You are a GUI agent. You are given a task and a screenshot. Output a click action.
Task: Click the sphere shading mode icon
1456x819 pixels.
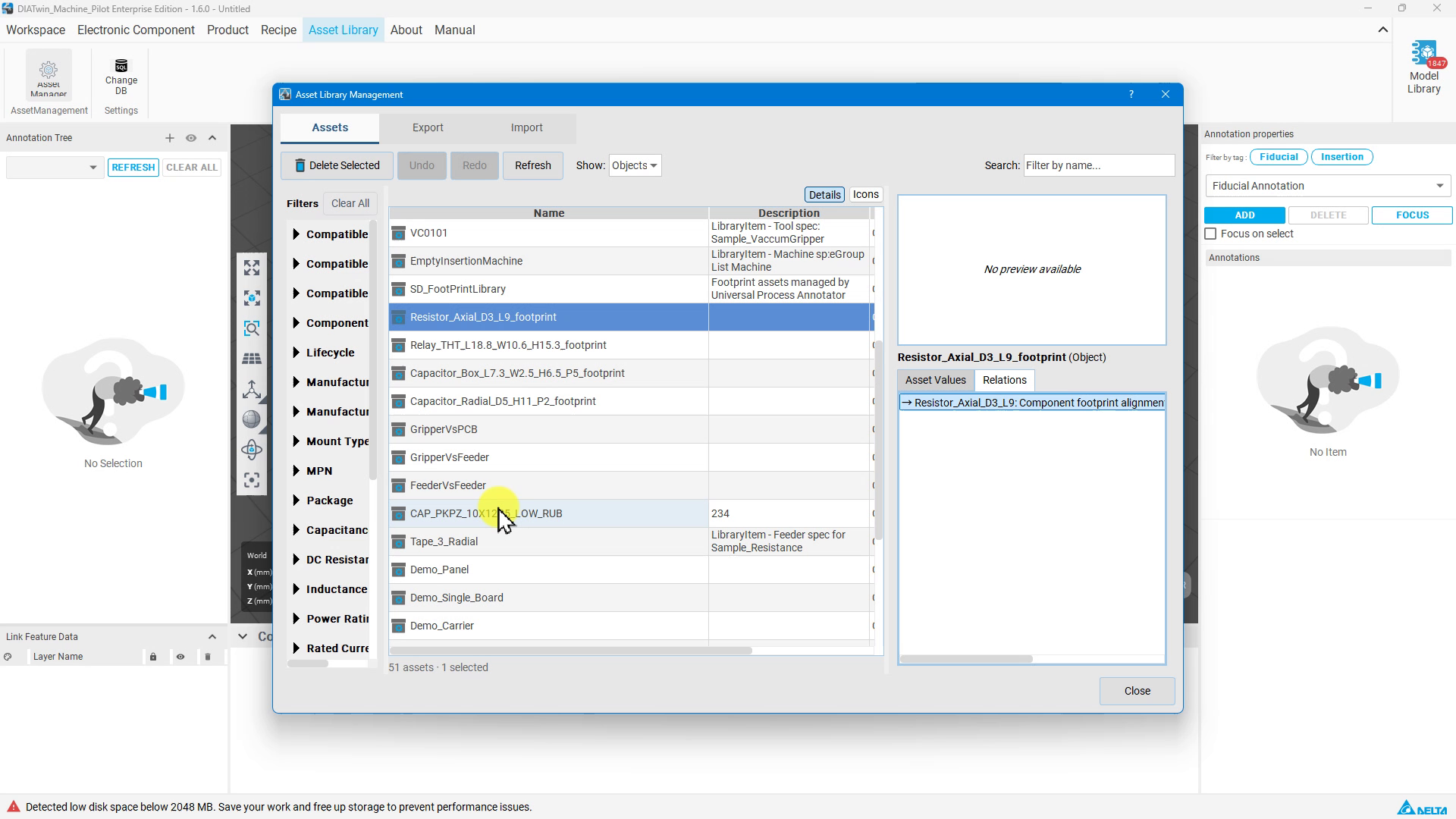point(252,419)
